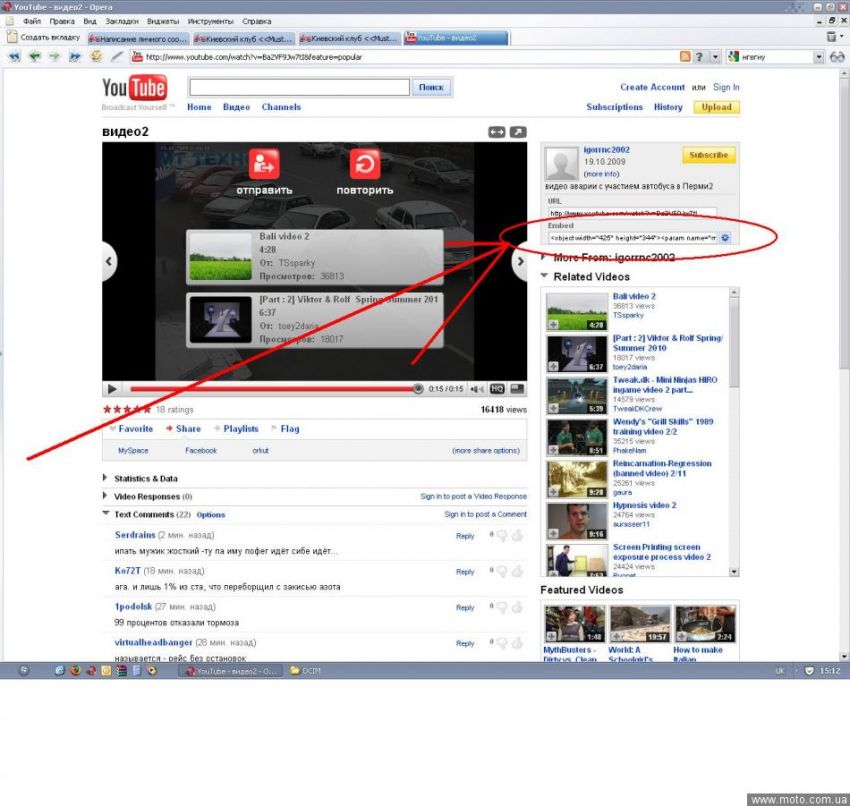850x806 pixels.
Task: Play the video with the play button
Action: tap(112, 389)
